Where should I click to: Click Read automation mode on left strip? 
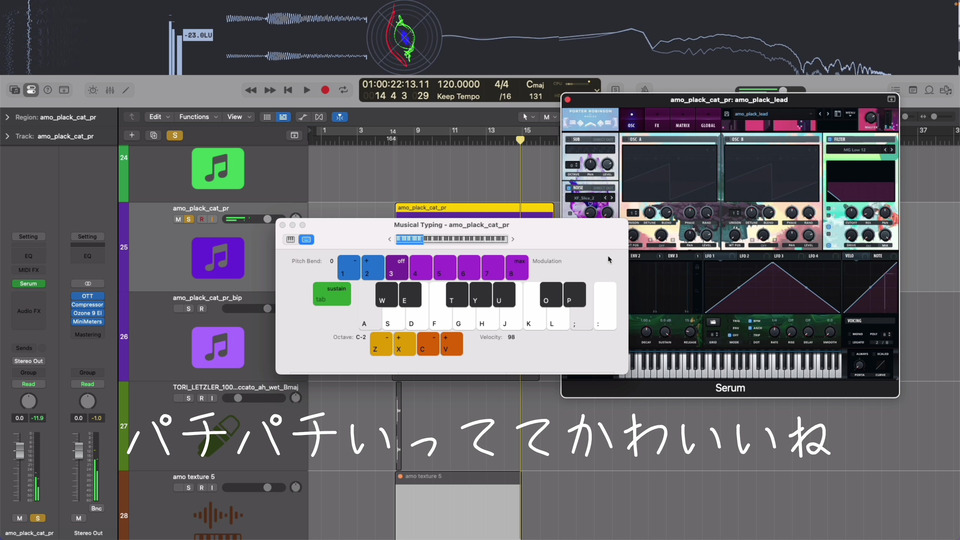tap(28, 384)
